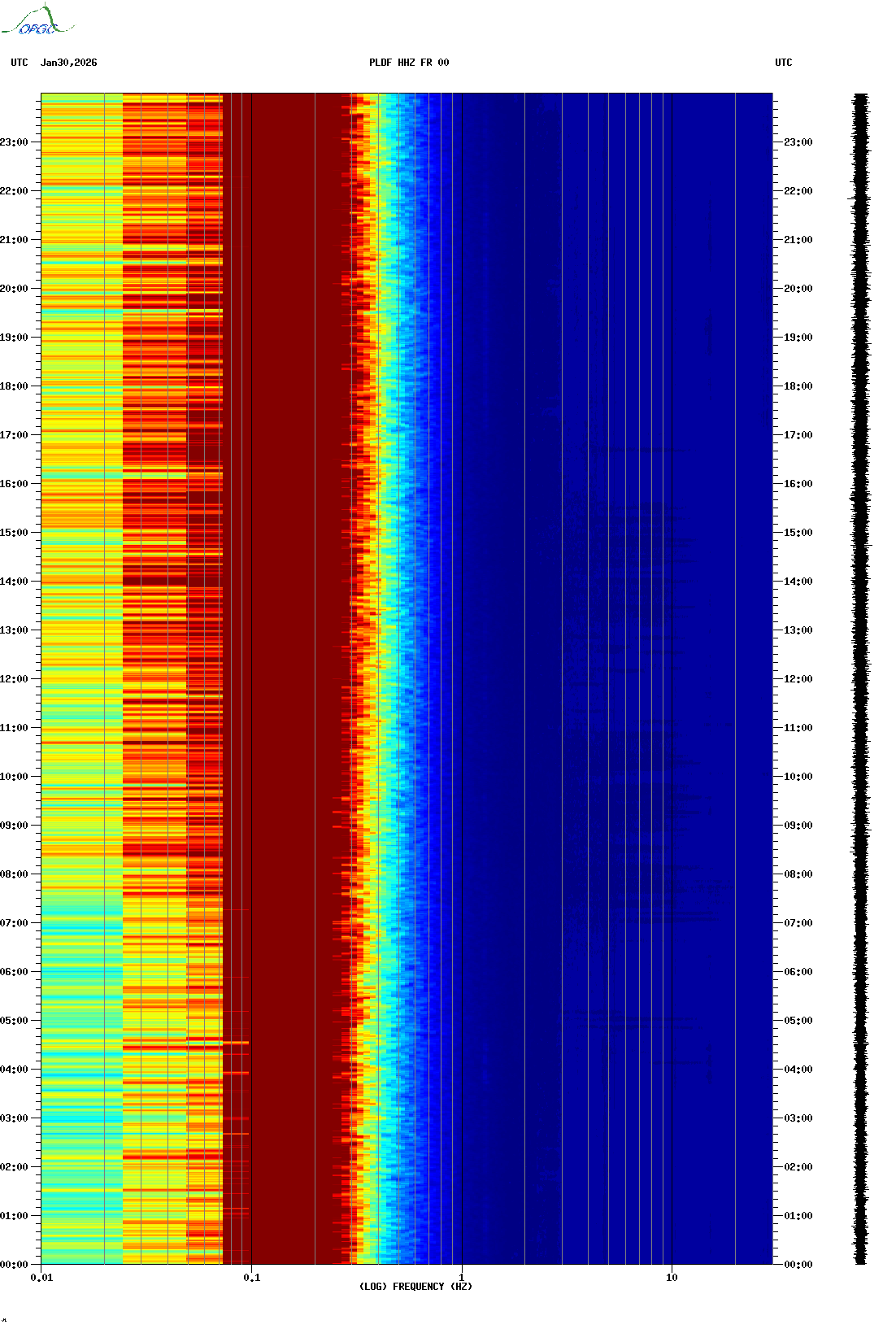Pick the 05:00 marker on the left time axis
Image resolution: width=896 pixels, height=1329 pixels.
14,1021
